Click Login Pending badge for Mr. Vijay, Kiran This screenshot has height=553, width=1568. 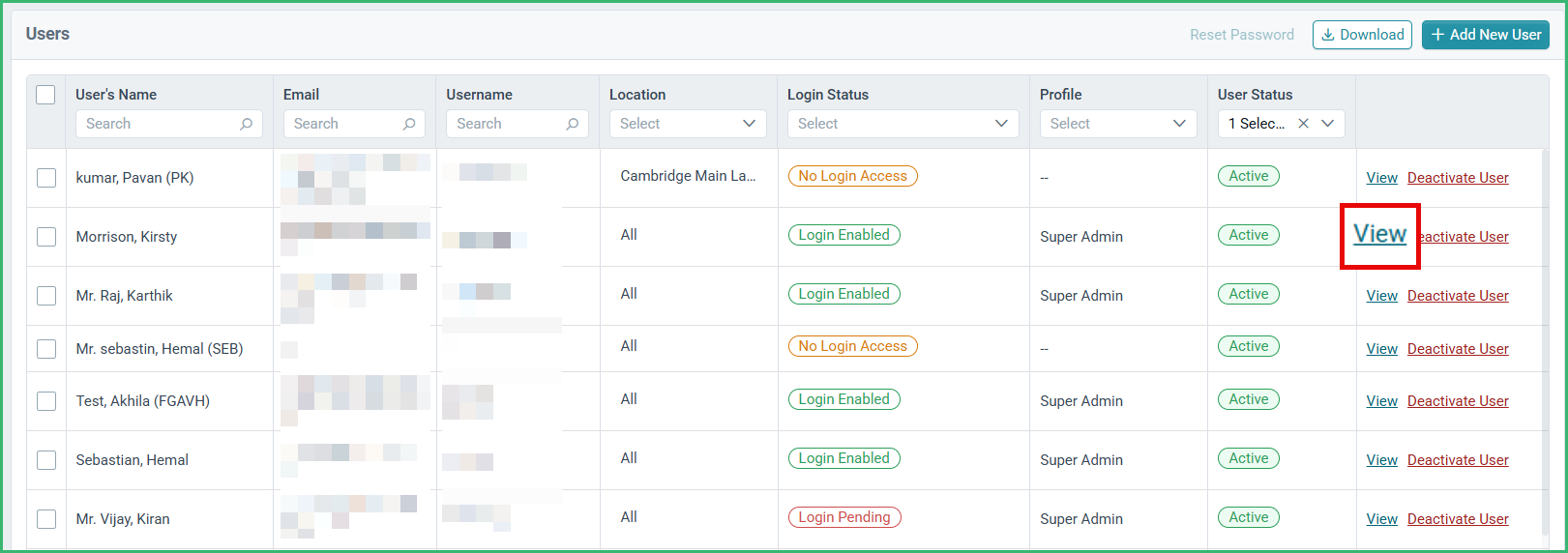[844, 517]
